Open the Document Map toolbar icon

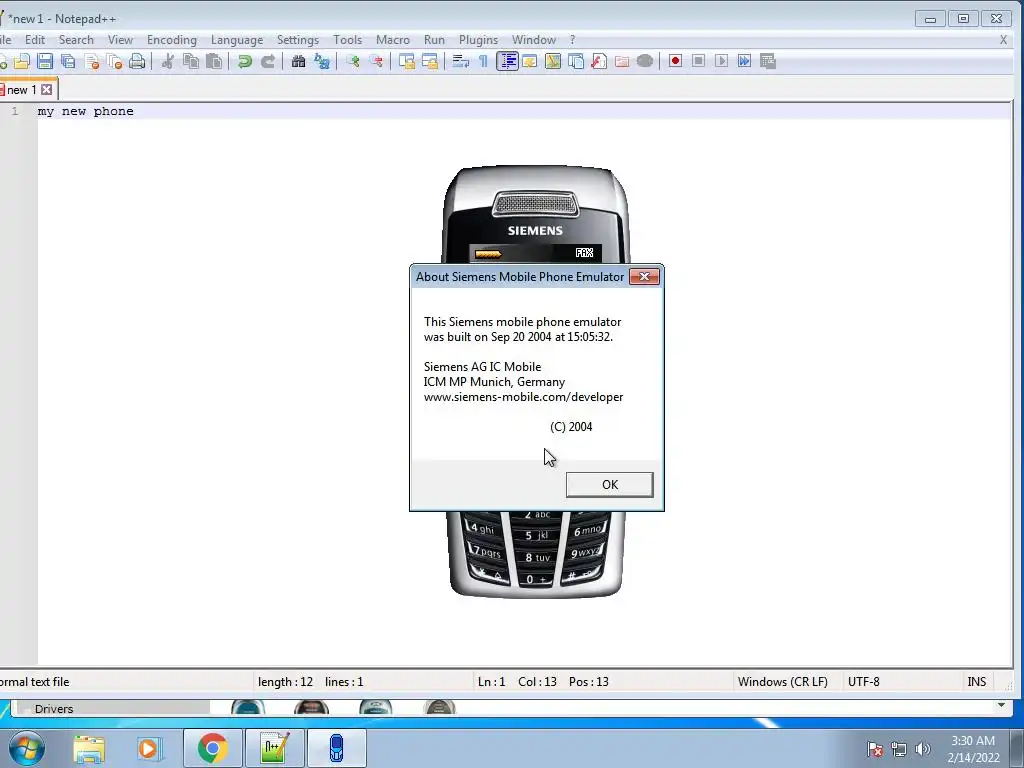pyautogui.click(x=553, y=61)
